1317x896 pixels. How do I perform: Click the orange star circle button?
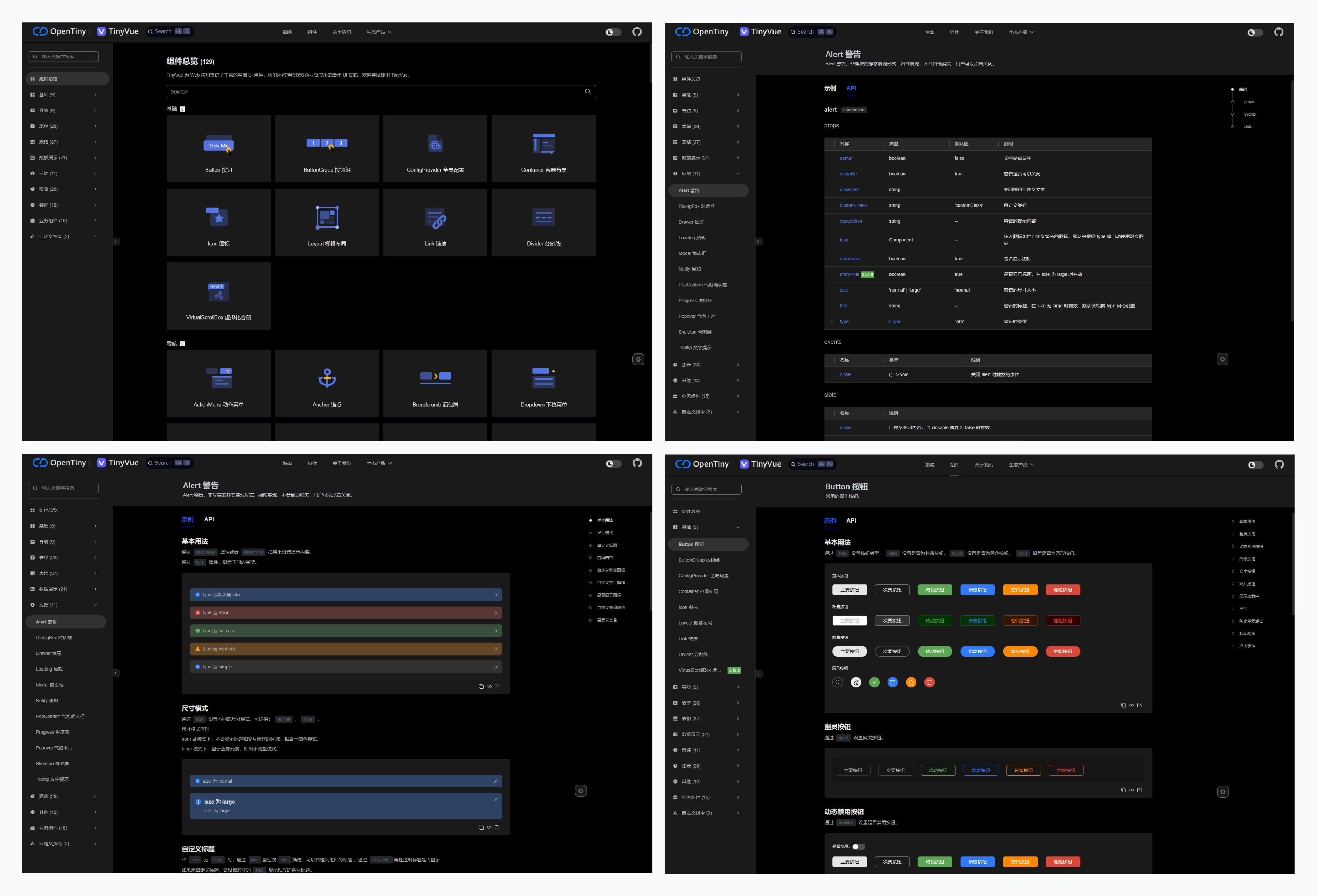click(911, 682)
